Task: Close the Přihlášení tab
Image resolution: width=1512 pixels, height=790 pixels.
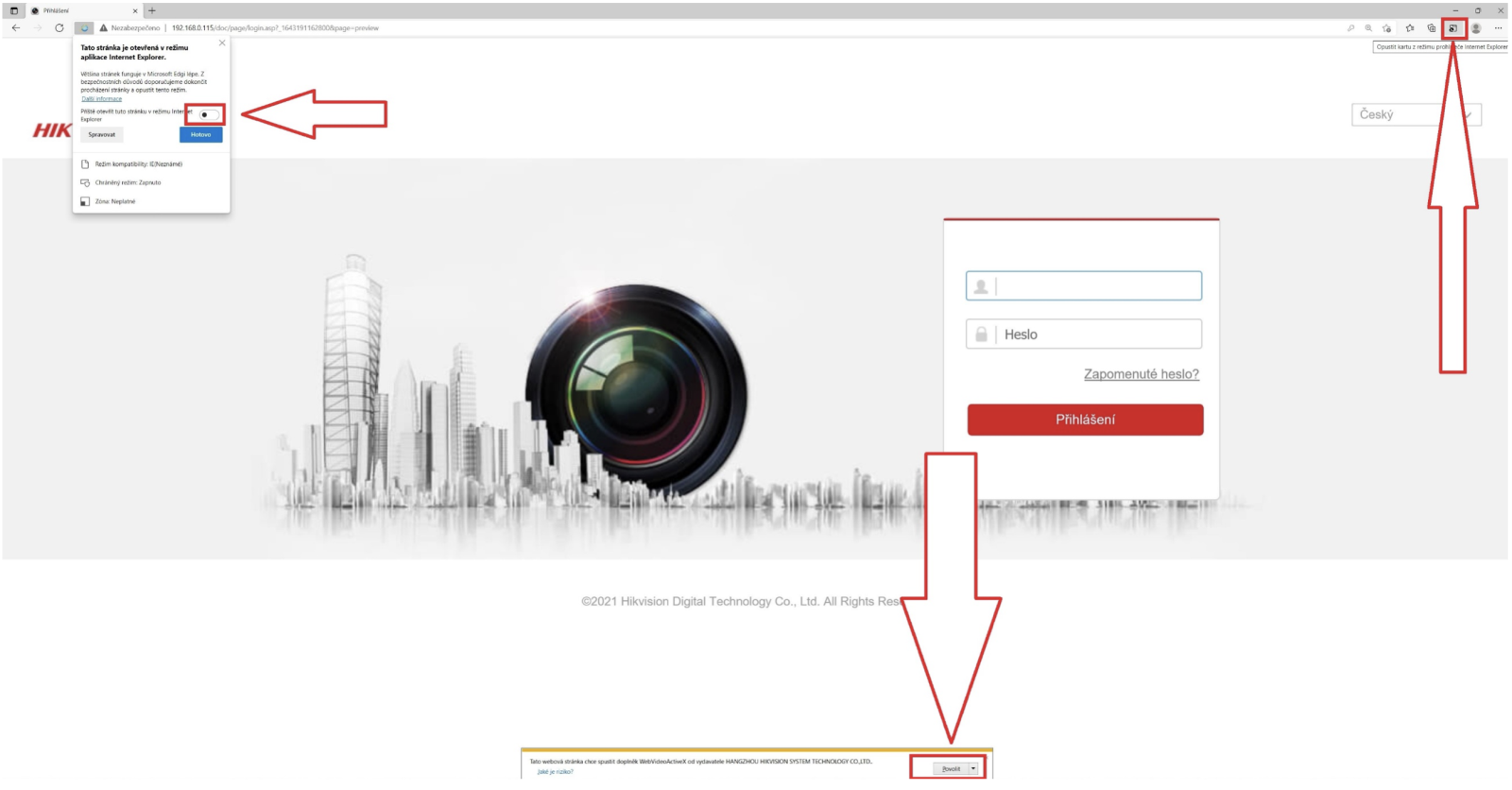Action: coord(135,10)
